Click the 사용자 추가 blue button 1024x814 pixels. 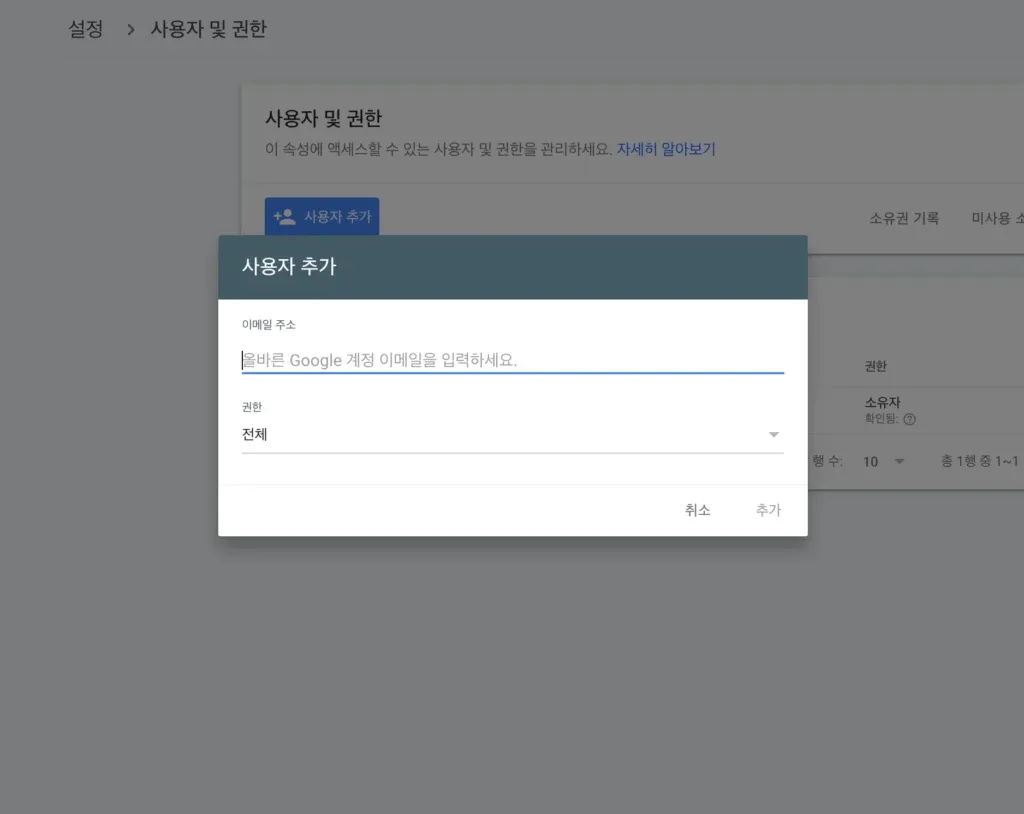[x=321, y=216]
